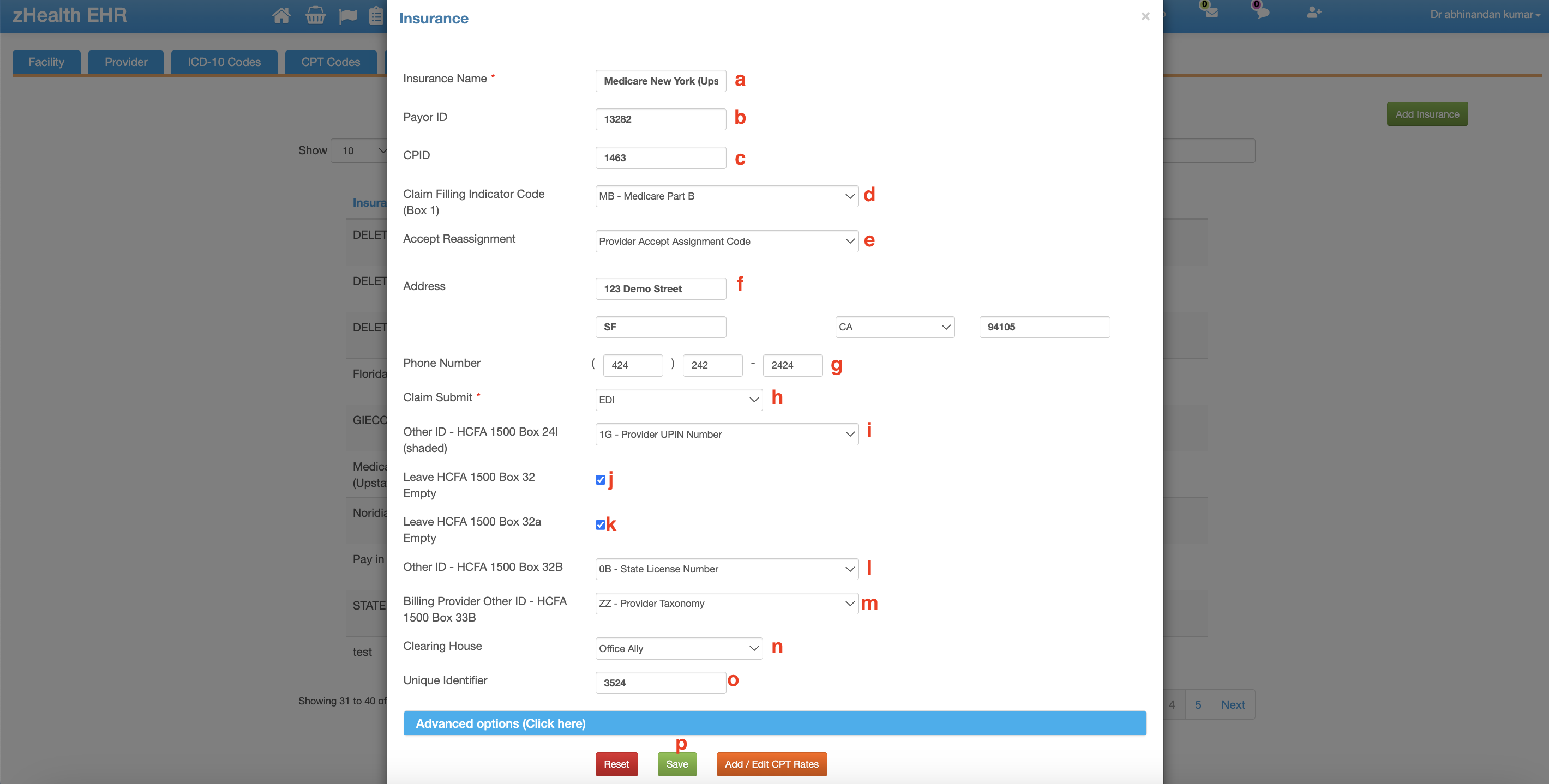Toggle Leave HCFA 1500 Box 32a Empty
Screen dimensions: 1549x784
(600, 524)
